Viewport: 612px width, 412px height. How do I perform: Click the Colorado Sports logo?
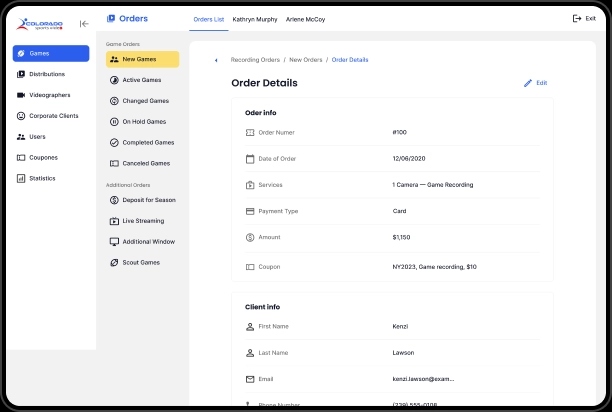[x=35, y=23]
